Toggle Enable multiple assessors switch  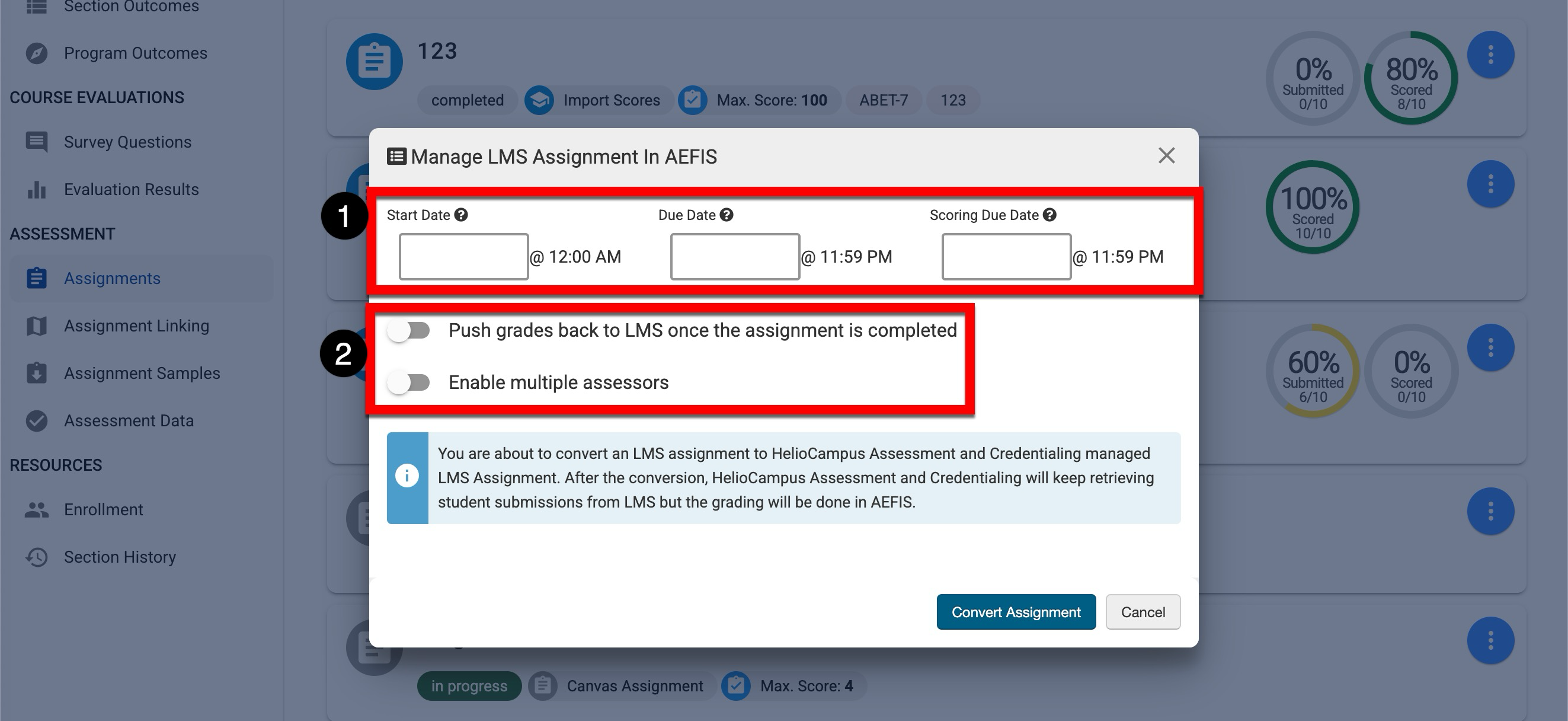click(x=409, y=382)
